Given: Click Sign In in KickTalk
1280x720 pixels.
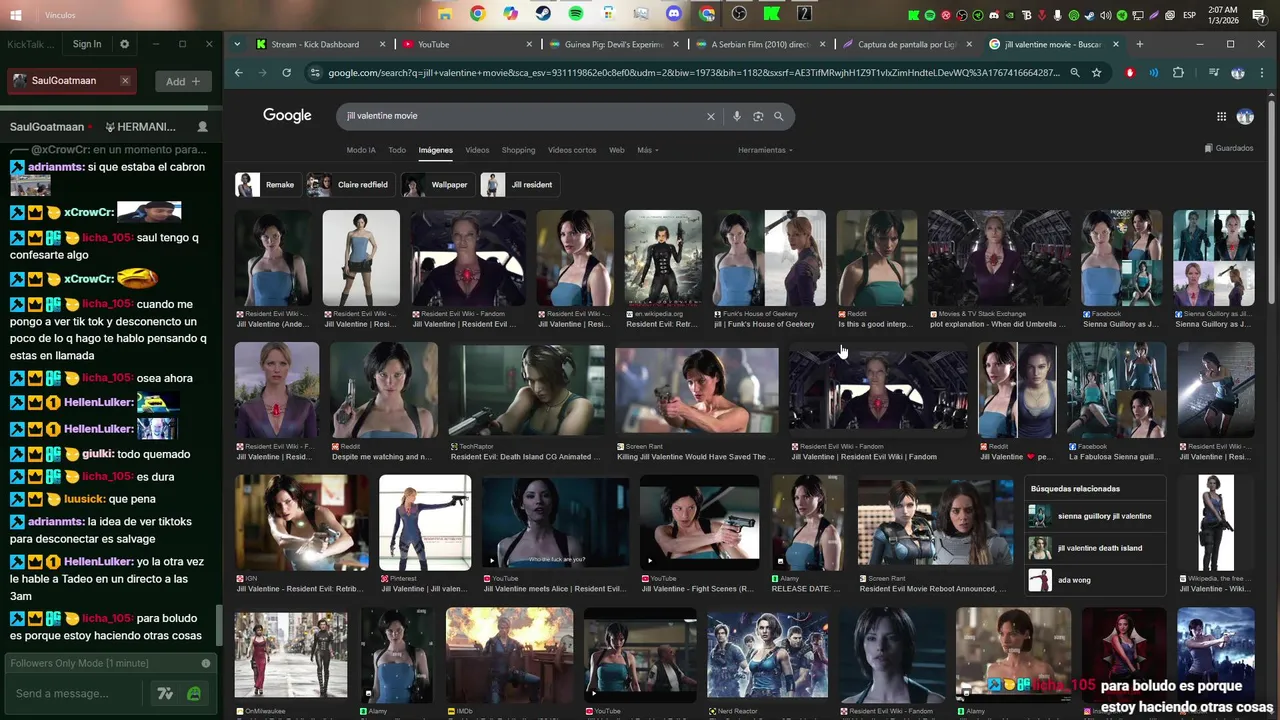Looking at the screenshot, I should [x=87, y=44].
